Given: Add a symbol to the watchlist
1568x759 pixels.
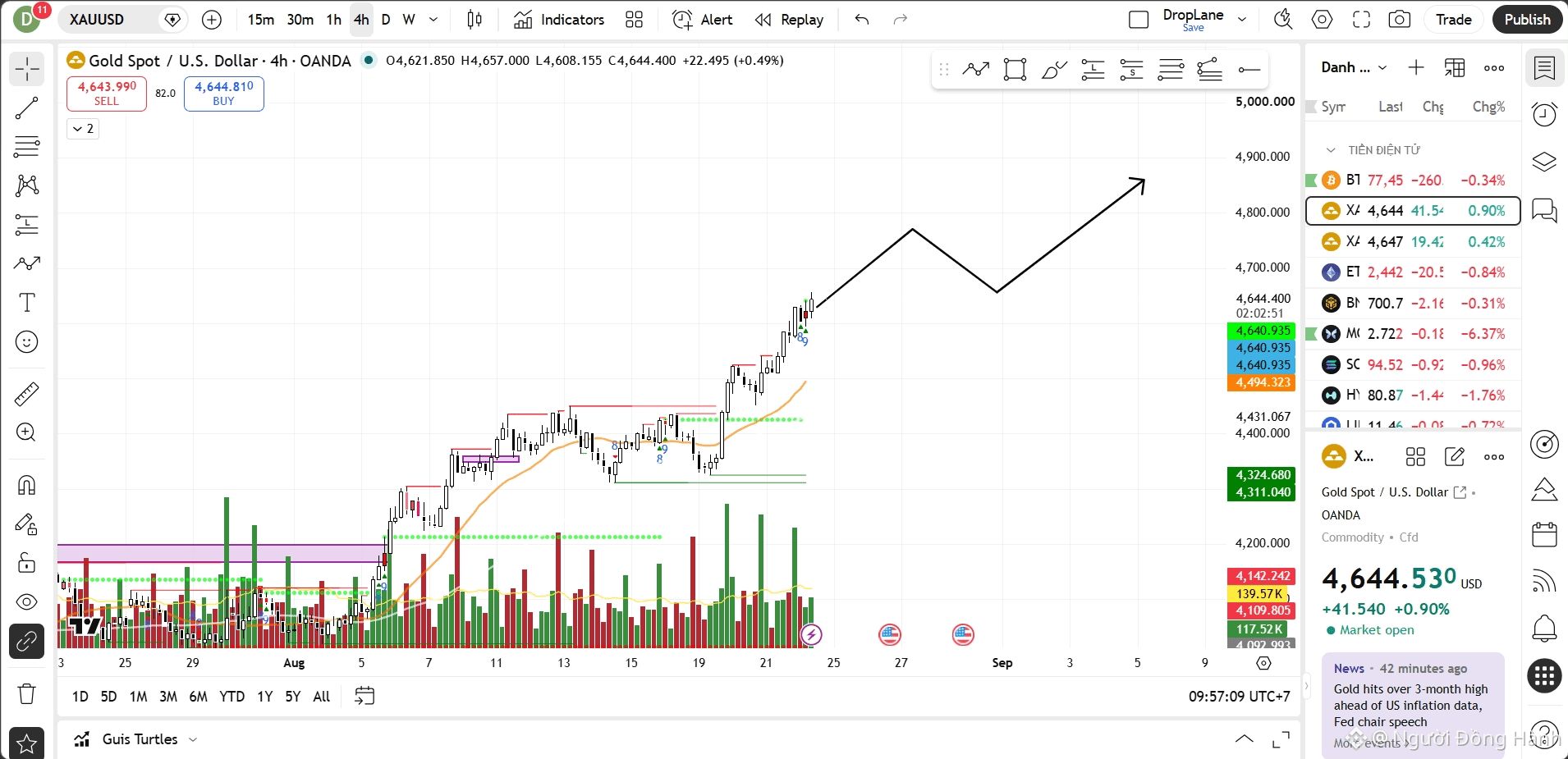Looking at the screenshot, I should tap(1416, 68).
